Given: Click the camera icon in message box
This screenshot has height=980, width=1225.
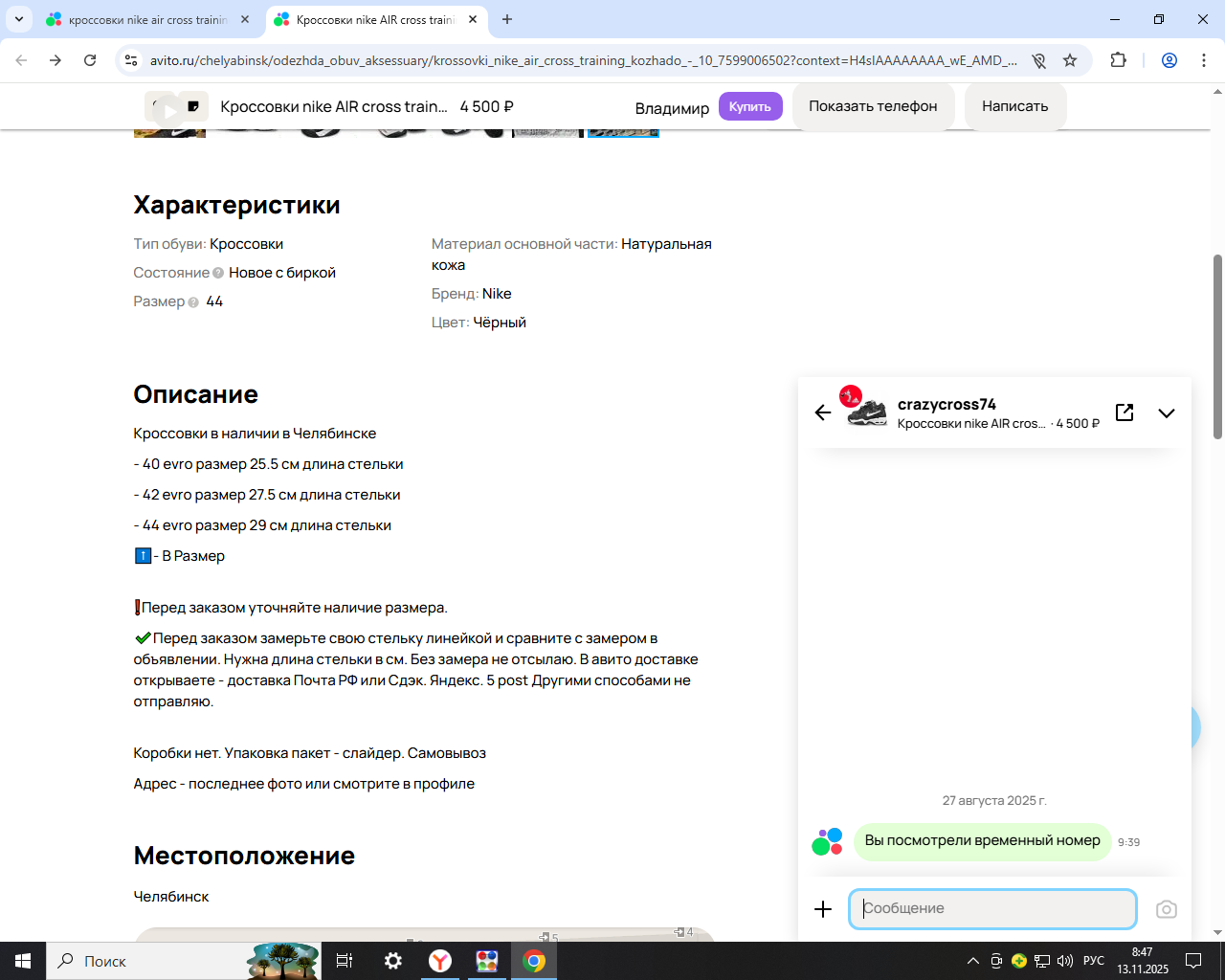Looking at the screenshot, I should click(x=1166, y=909).
